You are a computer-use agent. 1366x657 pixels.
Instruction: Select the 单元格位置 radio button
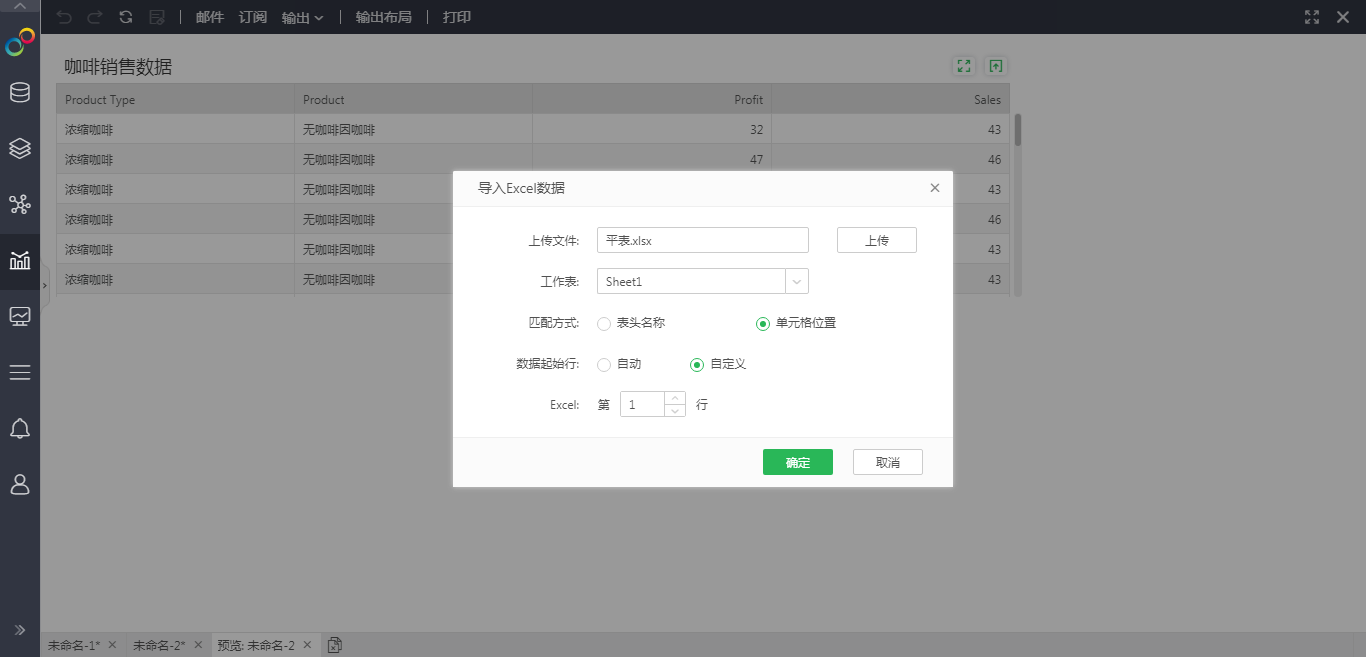click(x=763, y=323)
